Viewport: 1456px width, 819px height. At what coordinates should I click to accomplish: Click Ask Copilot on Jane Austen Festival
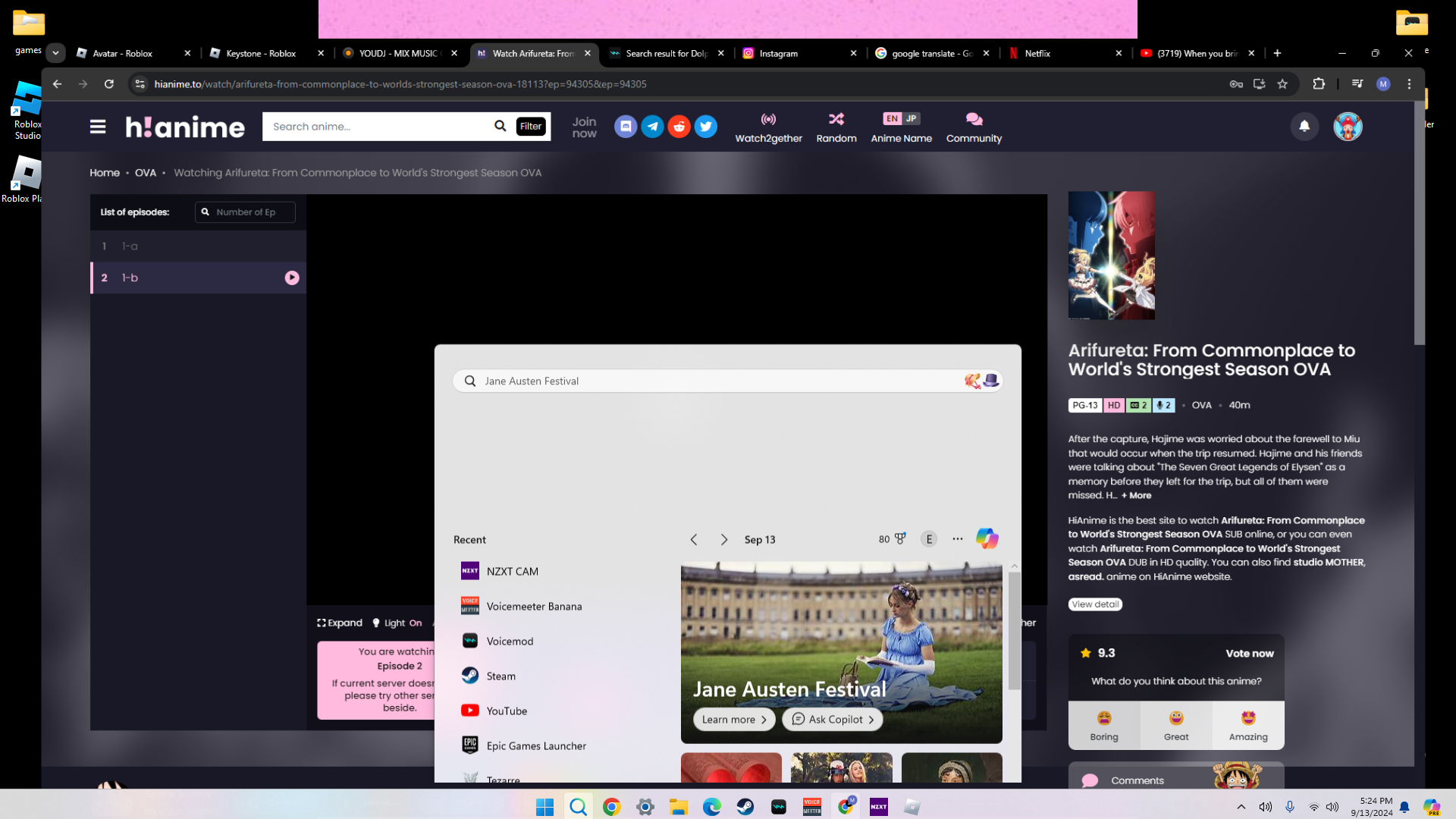pos(833,720)
